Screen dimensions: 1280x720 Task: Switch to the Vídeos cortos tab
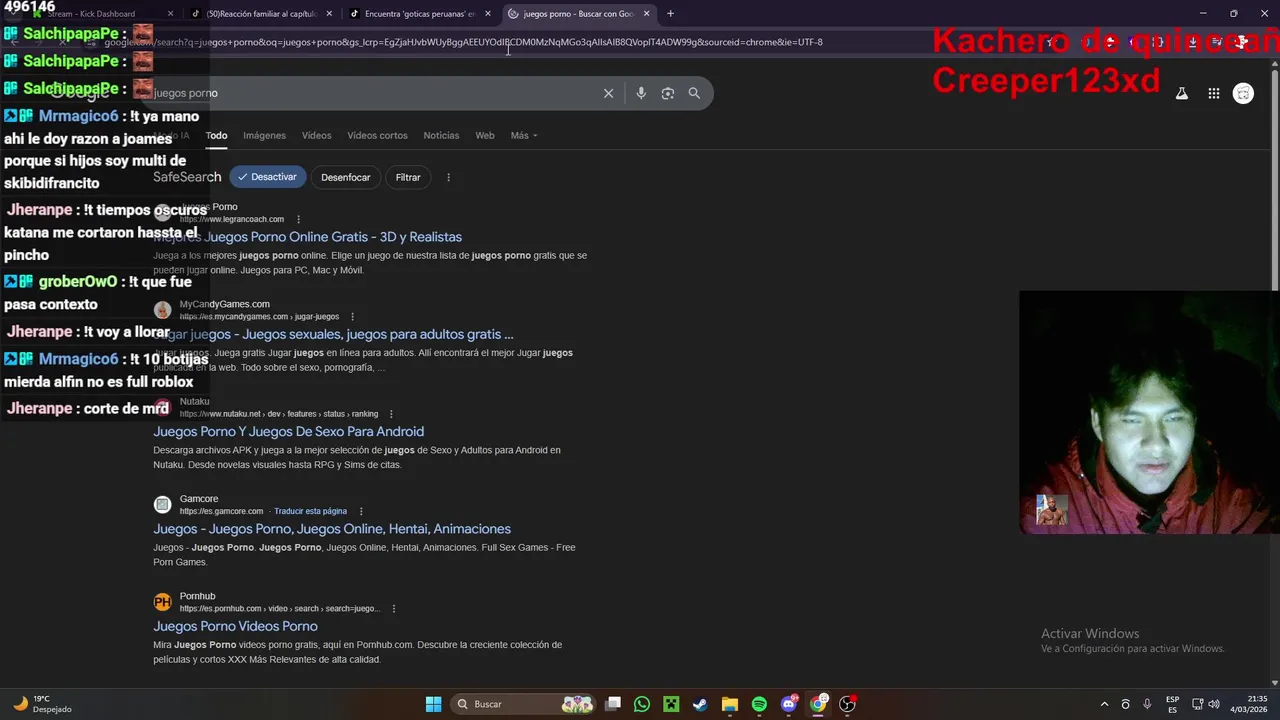[377, 135]
